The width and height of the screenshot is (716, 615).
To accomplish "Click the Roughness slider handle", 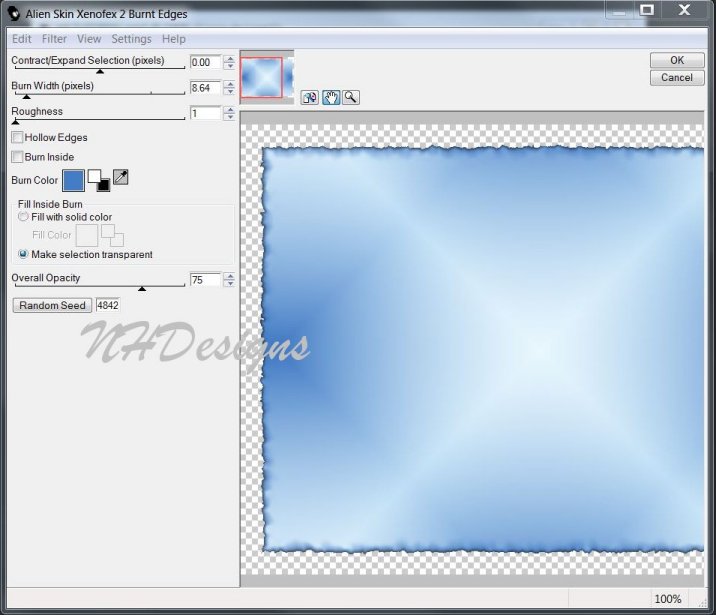I will click(16, 122).
